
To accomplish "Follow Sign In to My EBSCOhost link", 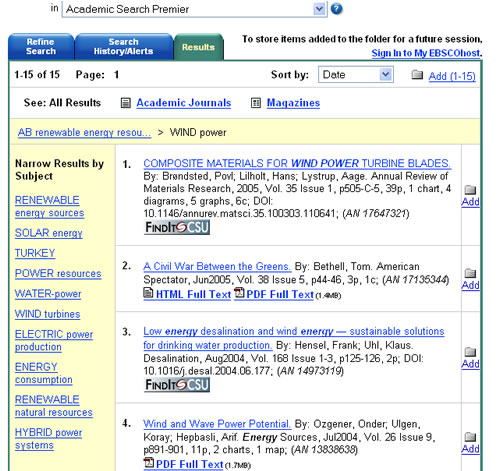I will coord(426,53).
